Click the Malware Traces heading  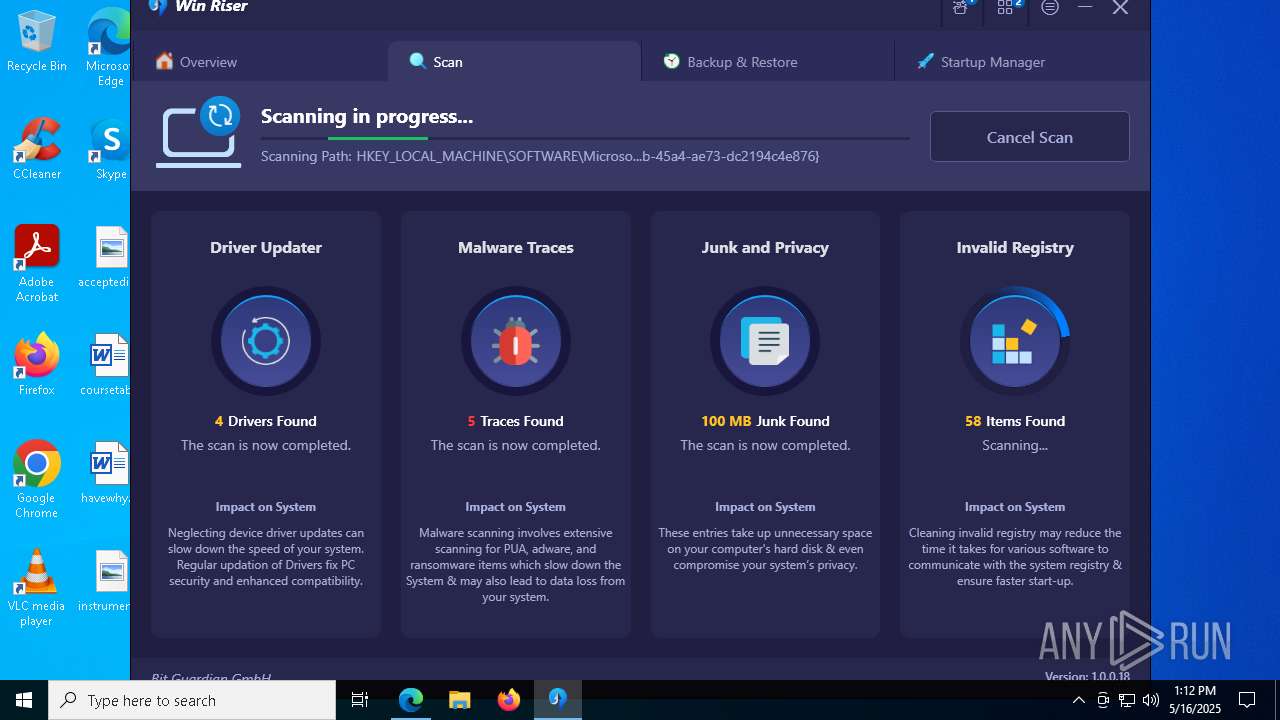click(x=516, y=247)
